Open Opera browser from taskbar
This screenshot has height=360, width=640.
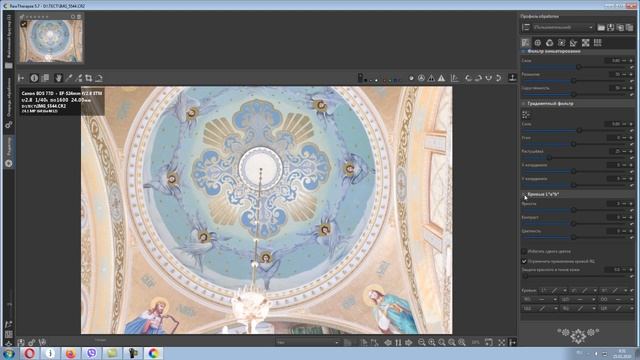tap(29, 353)
